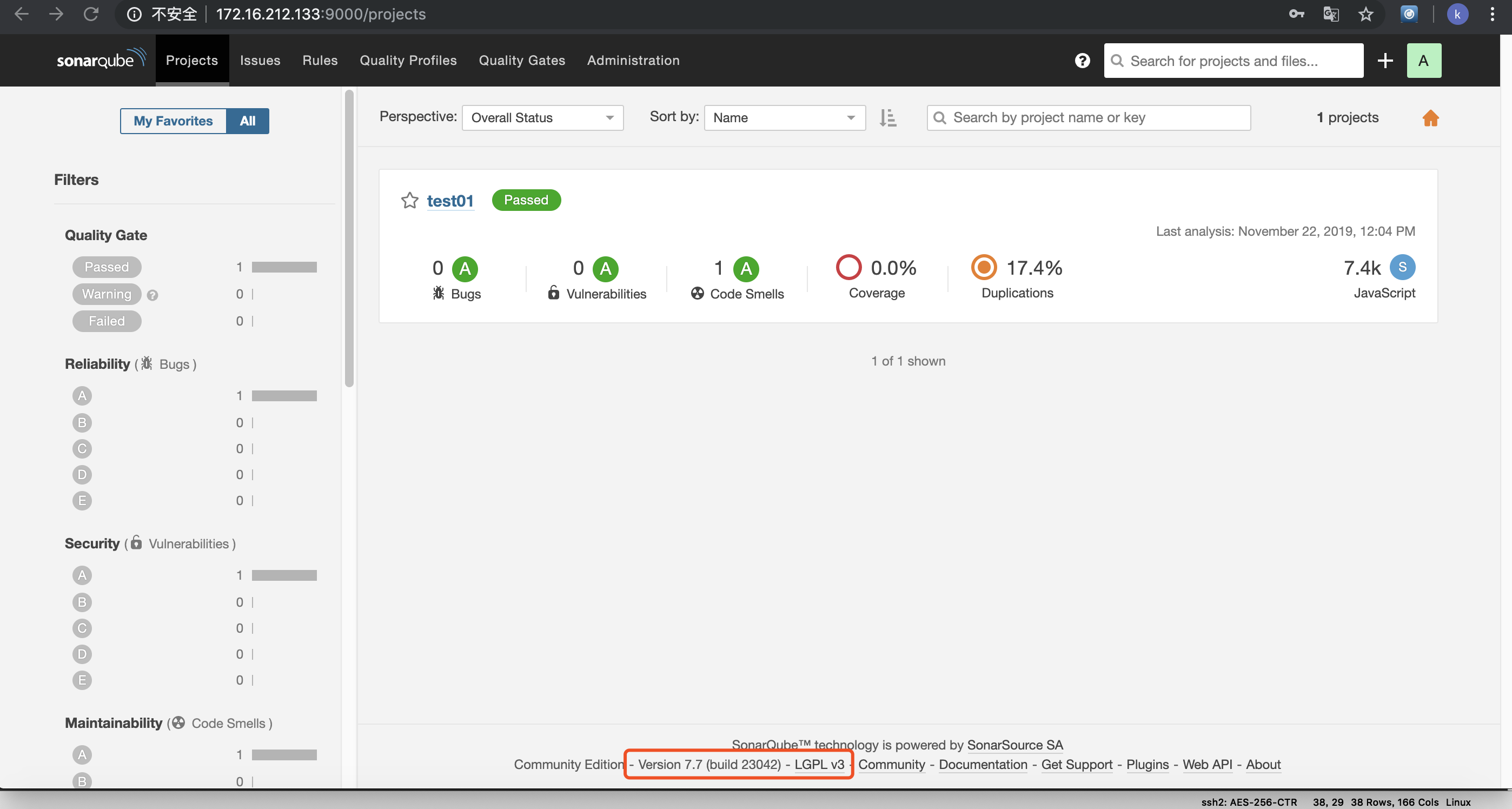Open help via the question mark icon
The image size is (1512, 809).
pyautogui.click(x=1082, y=61)
